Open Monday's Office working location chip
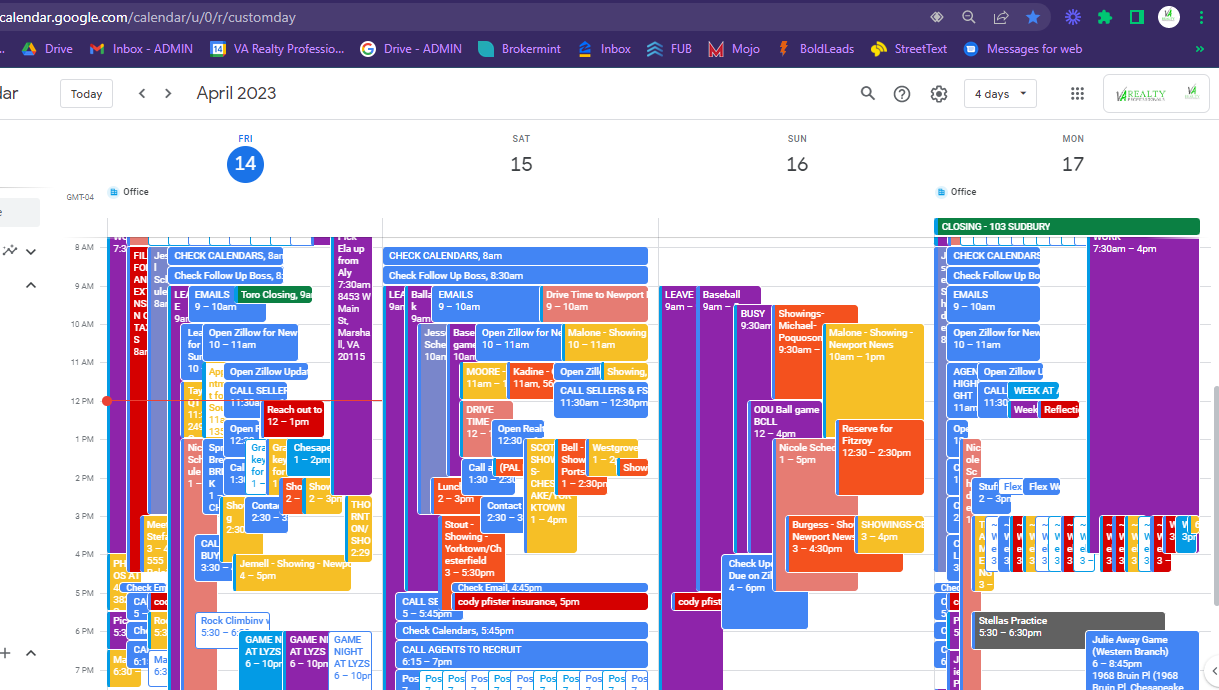This screenshot has width=1219, height=690. [956, 192]
